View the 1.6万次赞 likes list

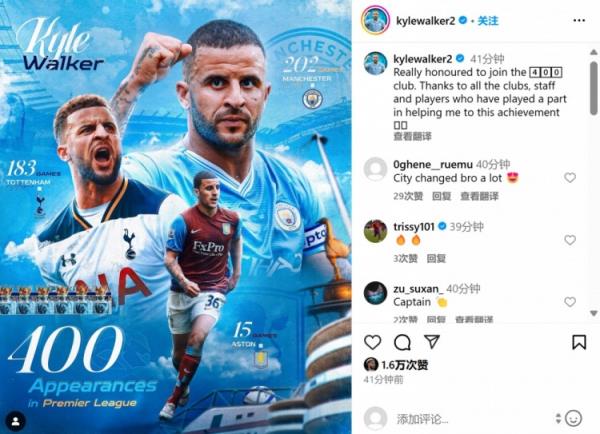click(x=404, y=365)
